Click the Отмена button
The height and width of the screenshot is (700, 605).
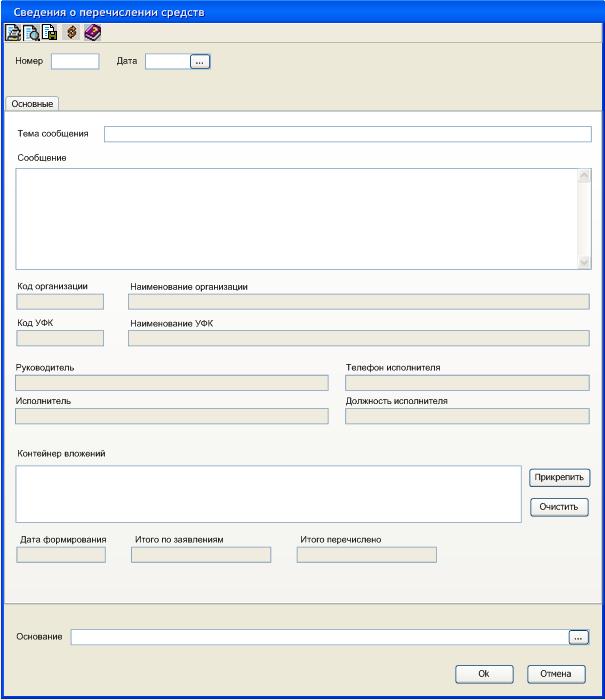pos(556,674)
